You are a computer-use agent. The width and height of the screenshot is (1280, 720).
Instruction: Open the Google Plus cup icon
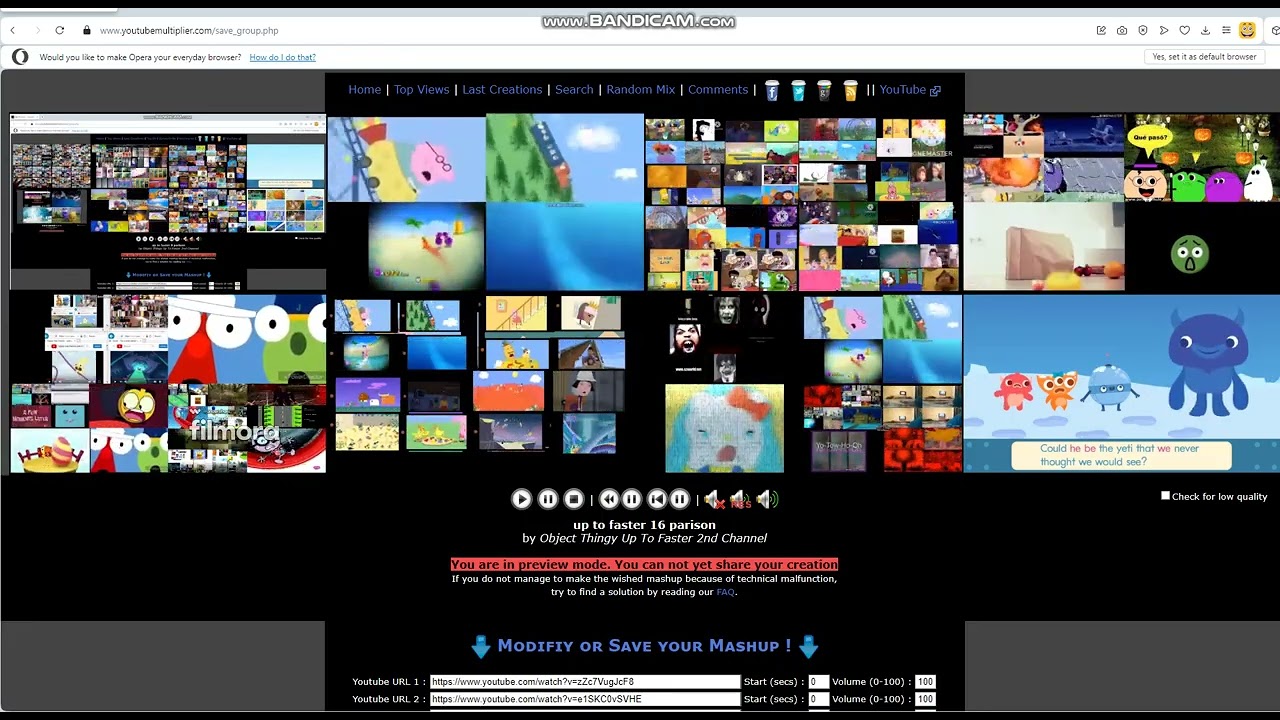coord(824,90)
